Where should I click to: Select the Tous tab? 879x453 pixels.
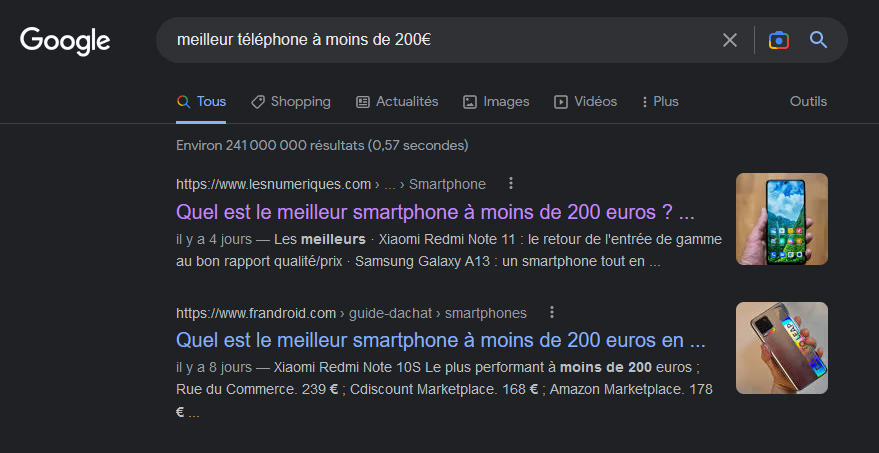click(201, 101)
